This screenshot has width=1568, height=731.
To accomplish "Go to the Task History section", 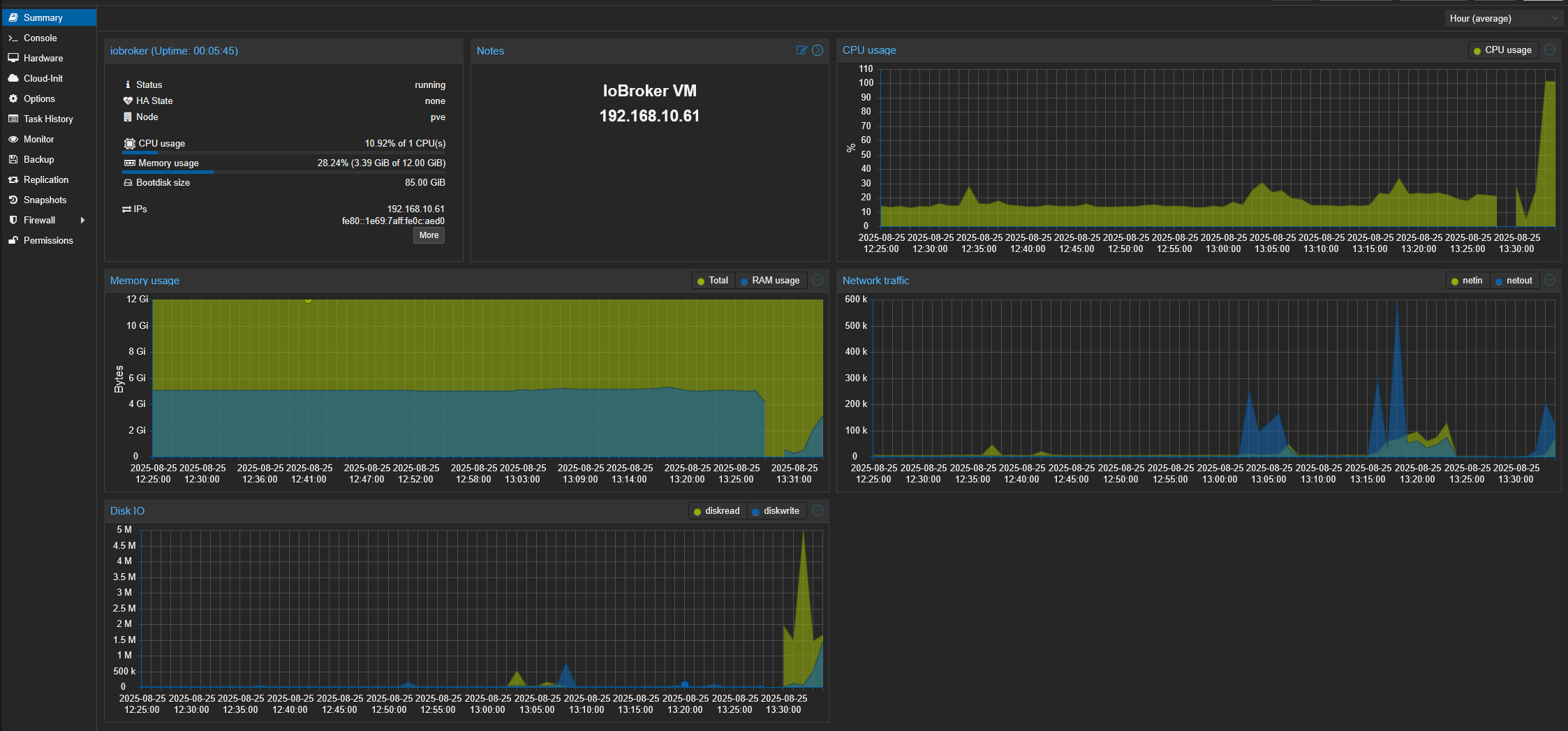I will tap(47, 119).
